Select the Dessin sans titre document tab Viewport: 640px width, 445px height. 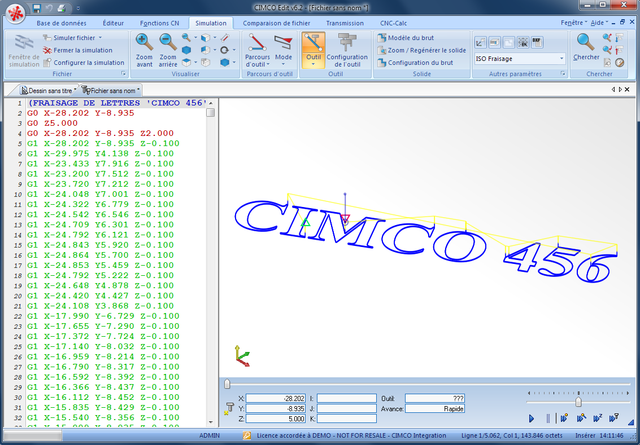(47, 90)
